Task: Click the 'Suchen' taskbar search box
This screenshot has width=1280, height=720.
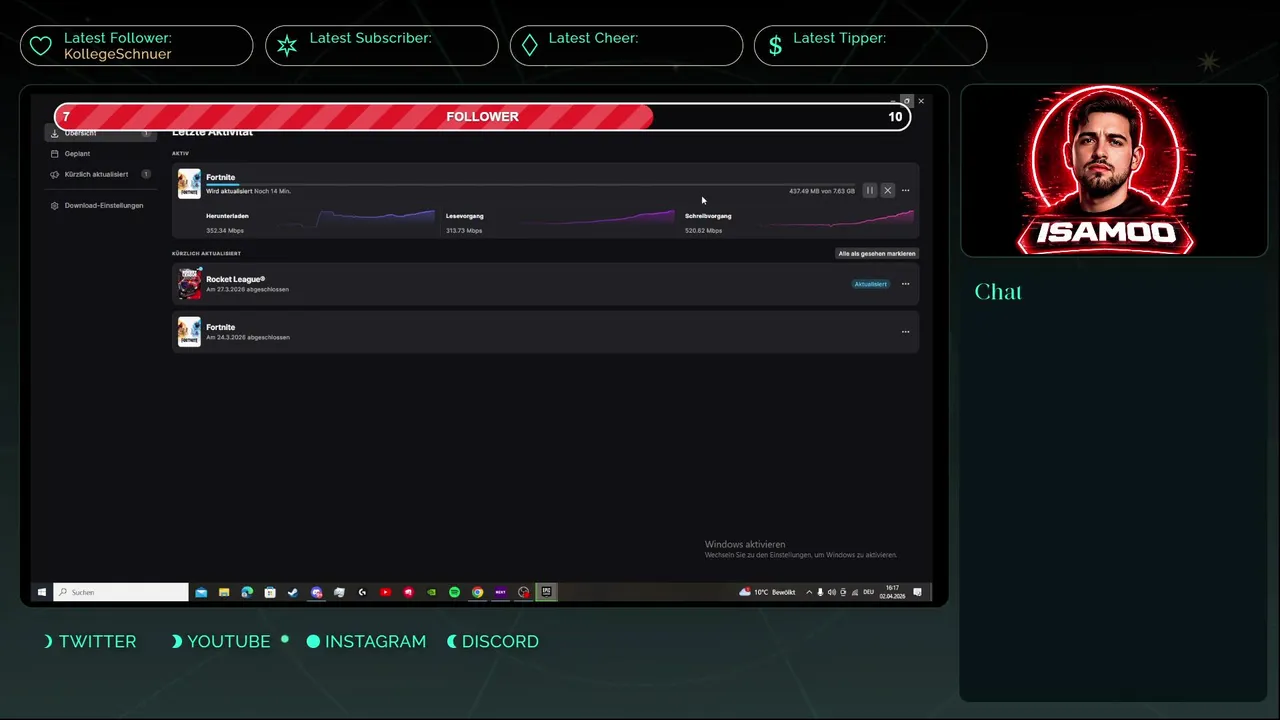Action: [x=121, y=592]
